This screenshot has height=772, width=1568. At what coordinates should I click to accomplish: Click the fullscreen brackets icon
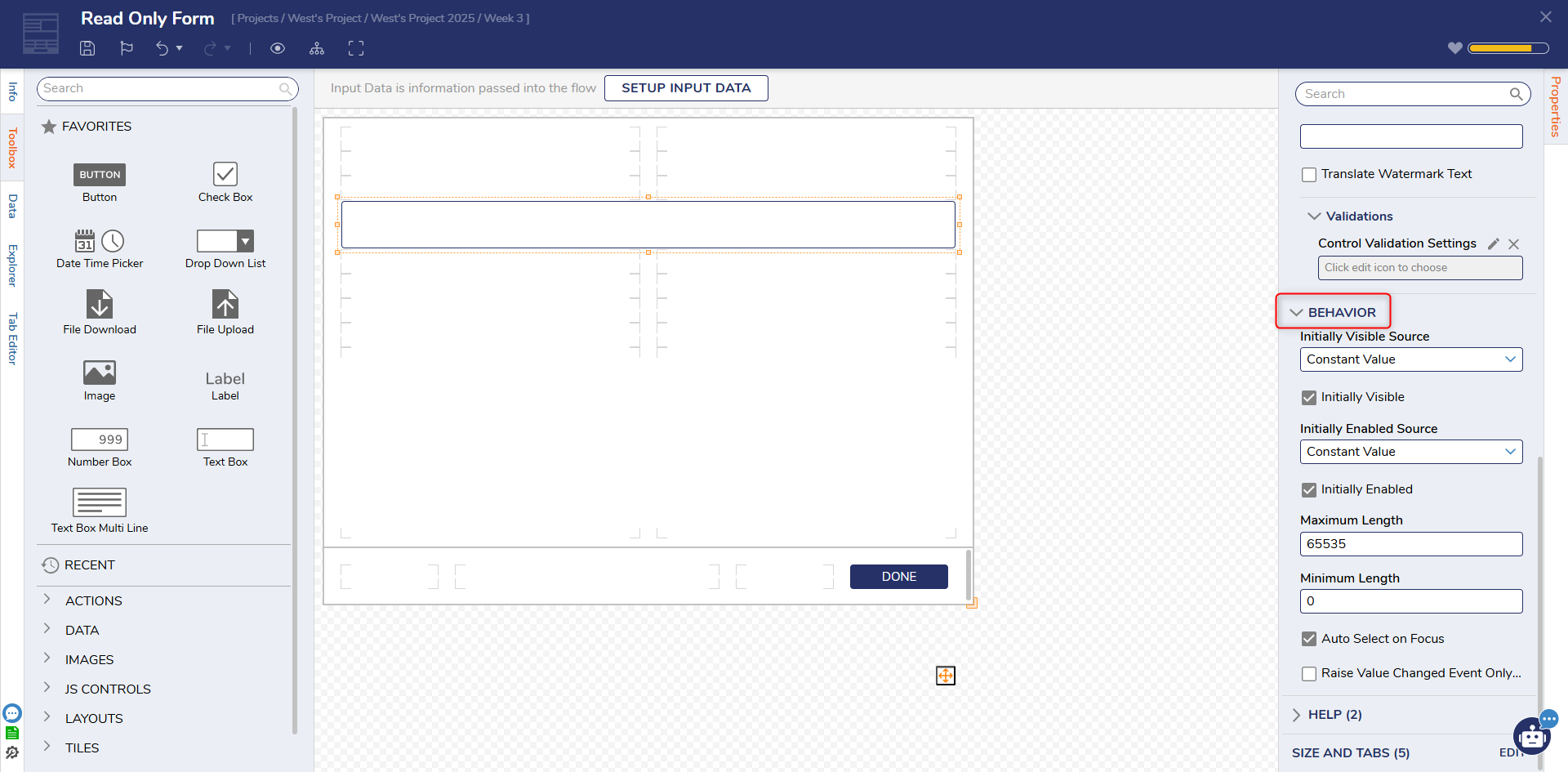pyautogui.click(x=356, y=48)
